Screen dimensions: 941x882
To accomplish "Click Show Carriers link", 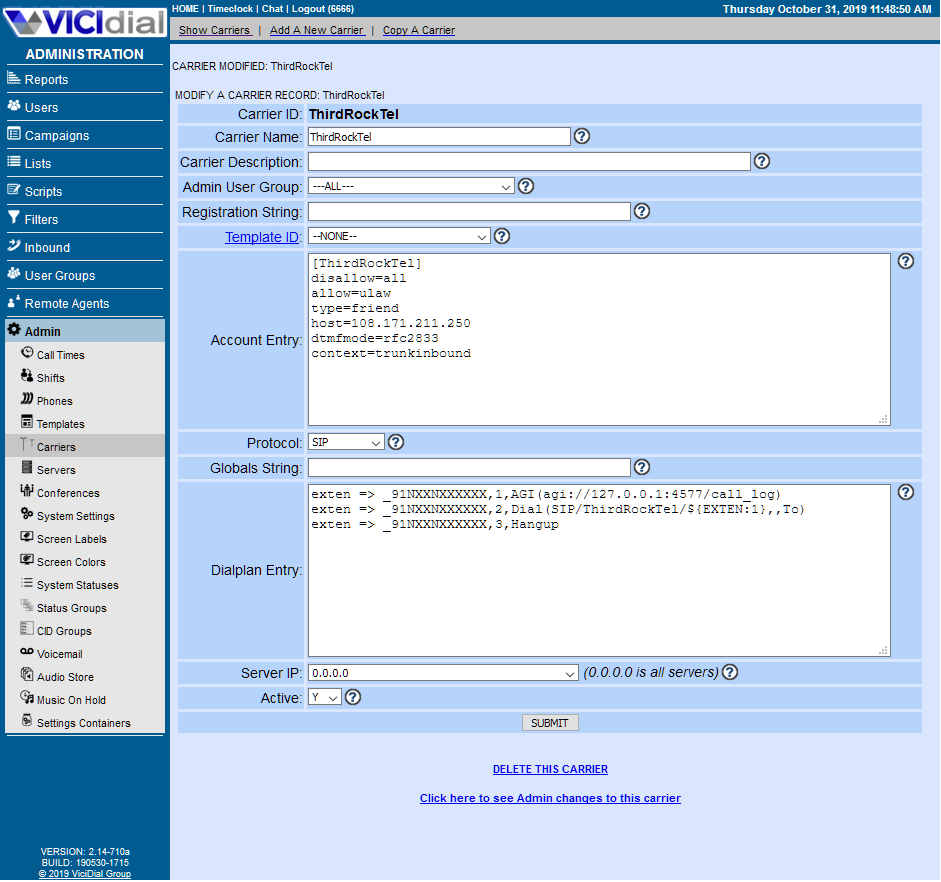I will coord(215,30).
